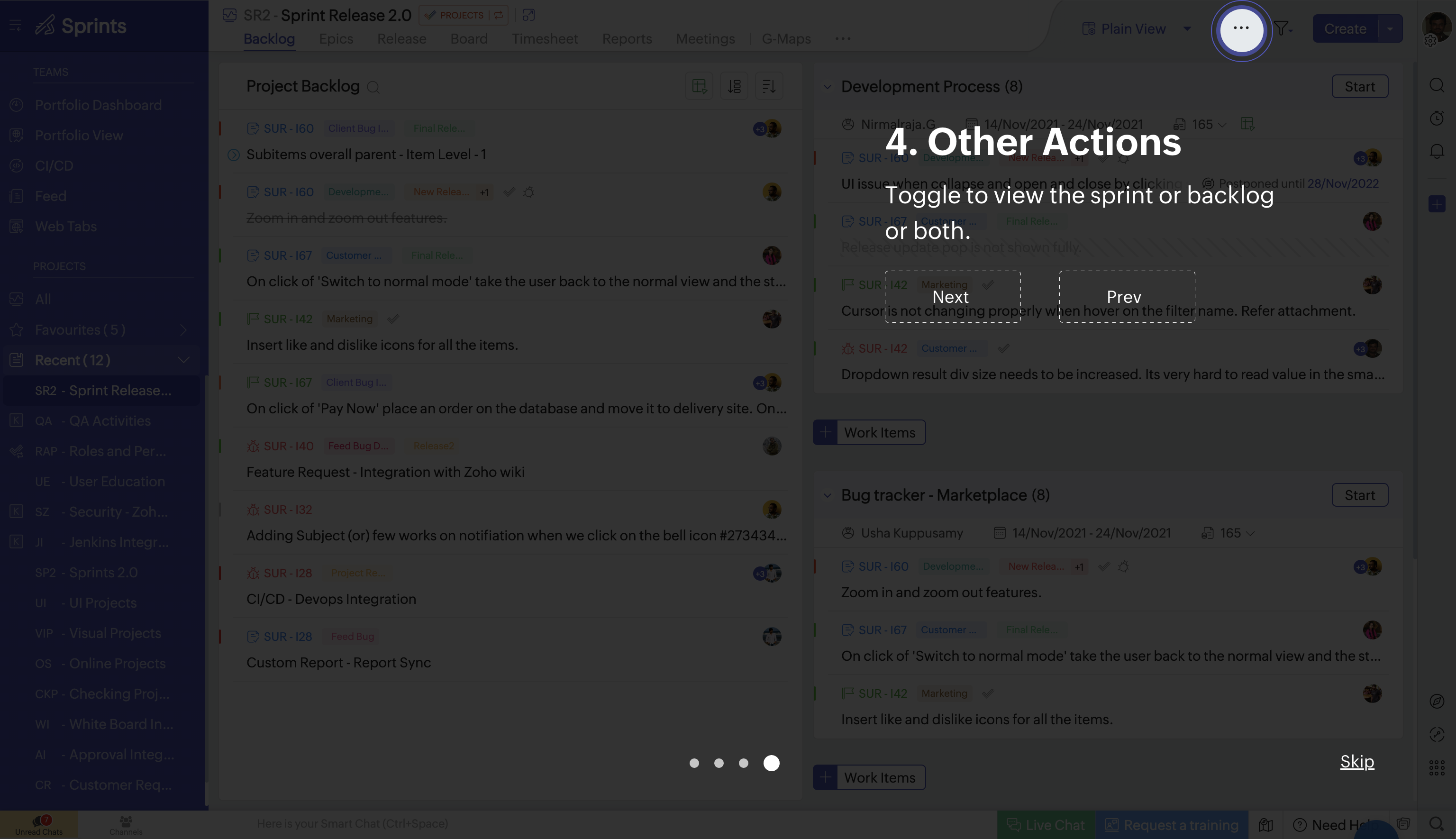Image resolution: width=1456 pixels, height=839 pixels.
Task: Open the timer/recent activity icon in right sidebar
Action: pos(1437,118)
